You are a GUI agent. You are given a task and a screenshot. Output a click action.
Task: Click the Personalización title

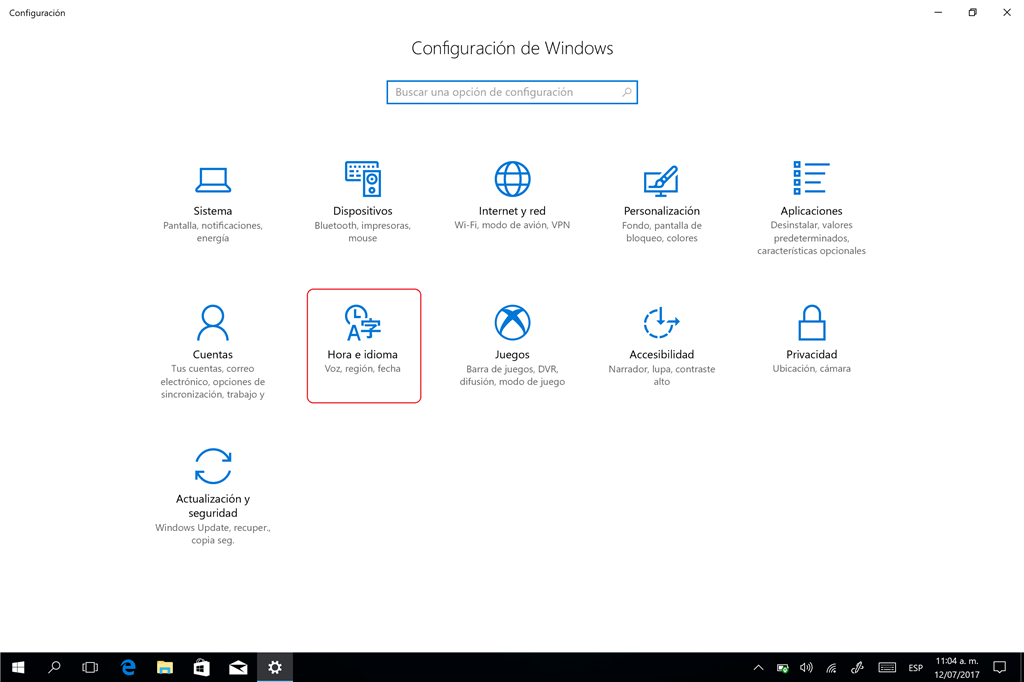pyautogui.click(x=662, y=211)
